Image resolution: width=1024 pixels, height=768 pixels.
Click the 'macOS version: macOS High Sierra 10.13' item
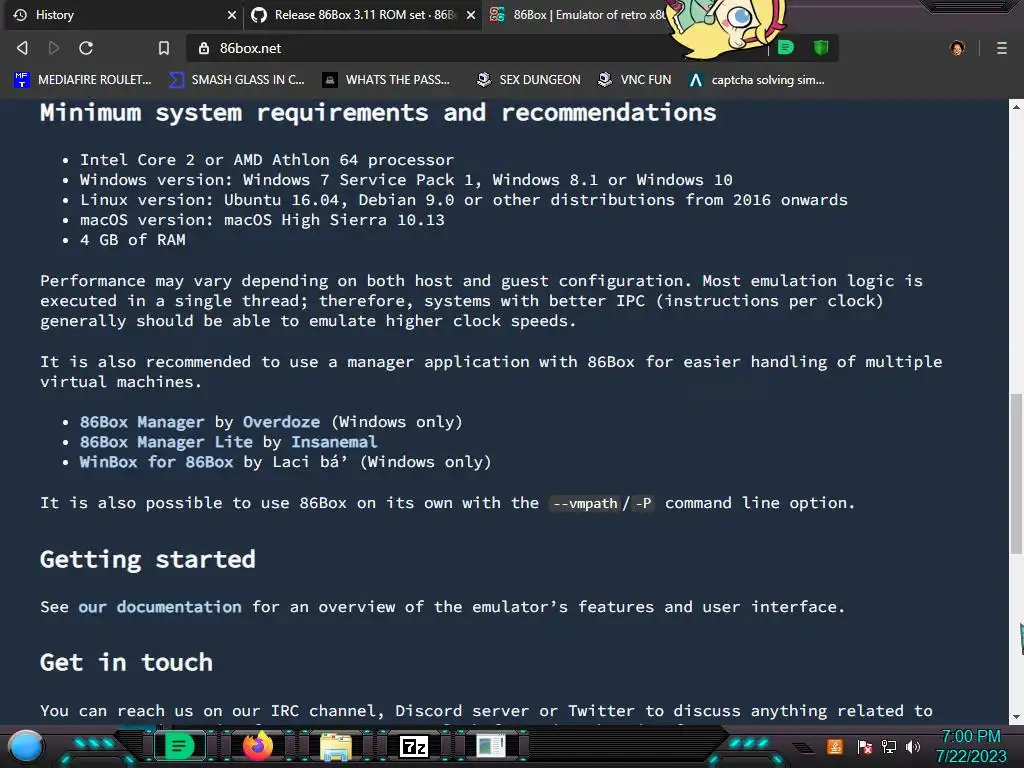pos(262,220)
